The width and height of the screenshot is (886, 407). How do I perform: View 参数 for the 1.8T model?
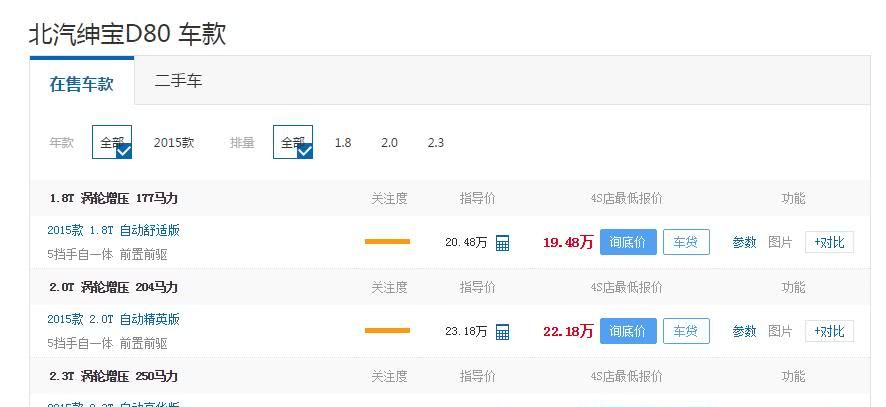(744, 243)
